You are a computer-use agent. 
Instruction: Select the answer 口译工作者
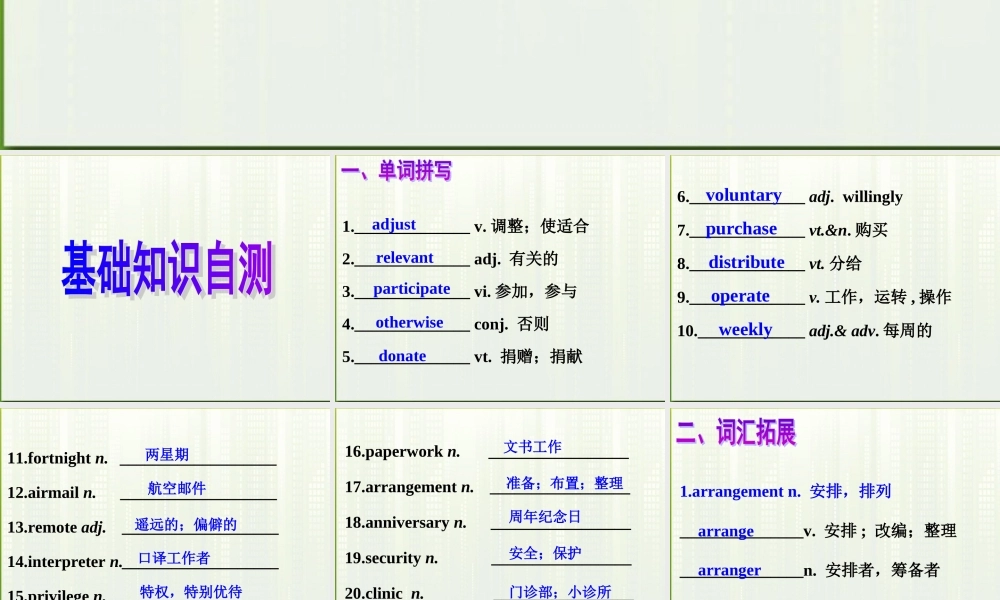(174, 558)
